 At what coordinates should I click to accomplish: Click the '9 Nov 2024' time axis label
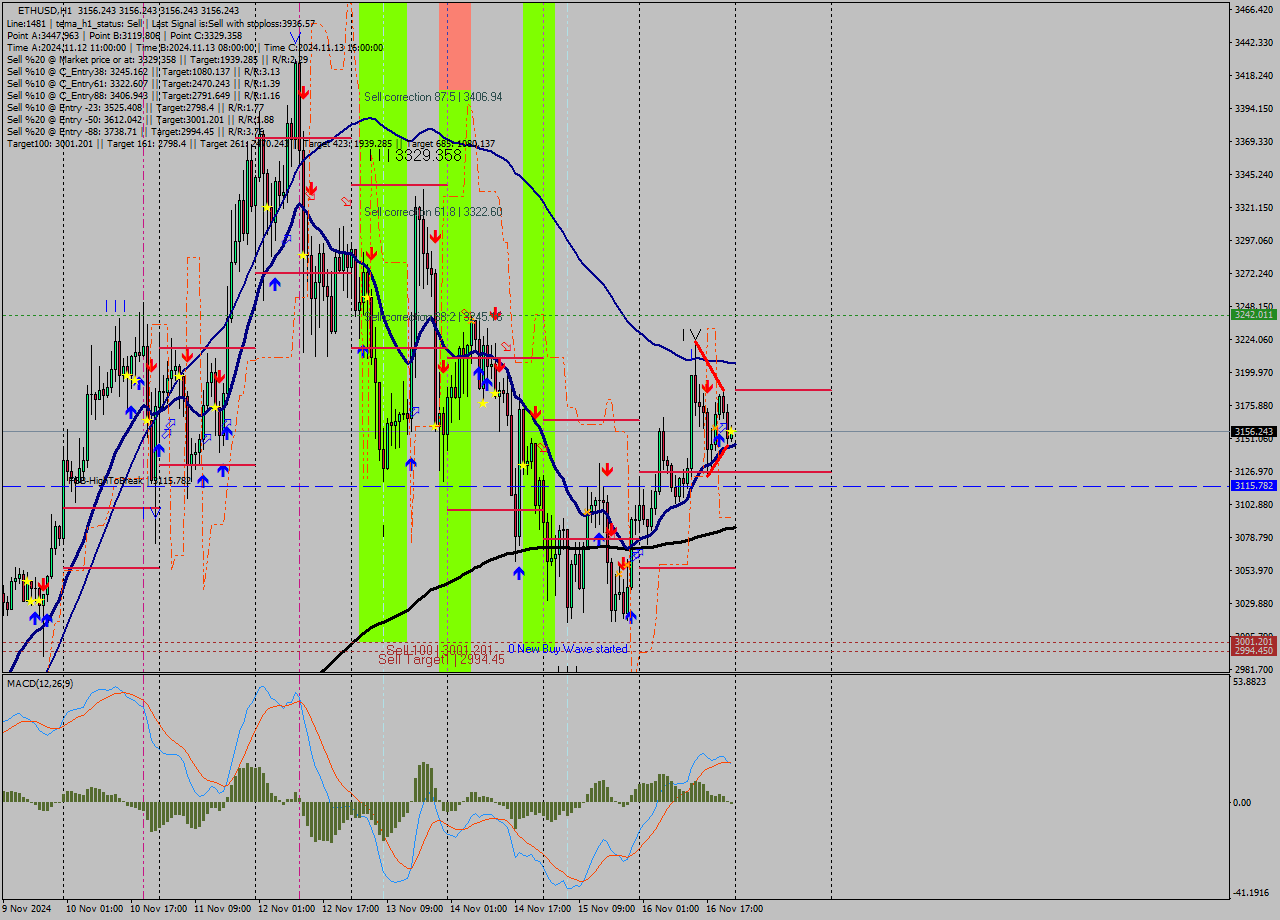[28, 909]
